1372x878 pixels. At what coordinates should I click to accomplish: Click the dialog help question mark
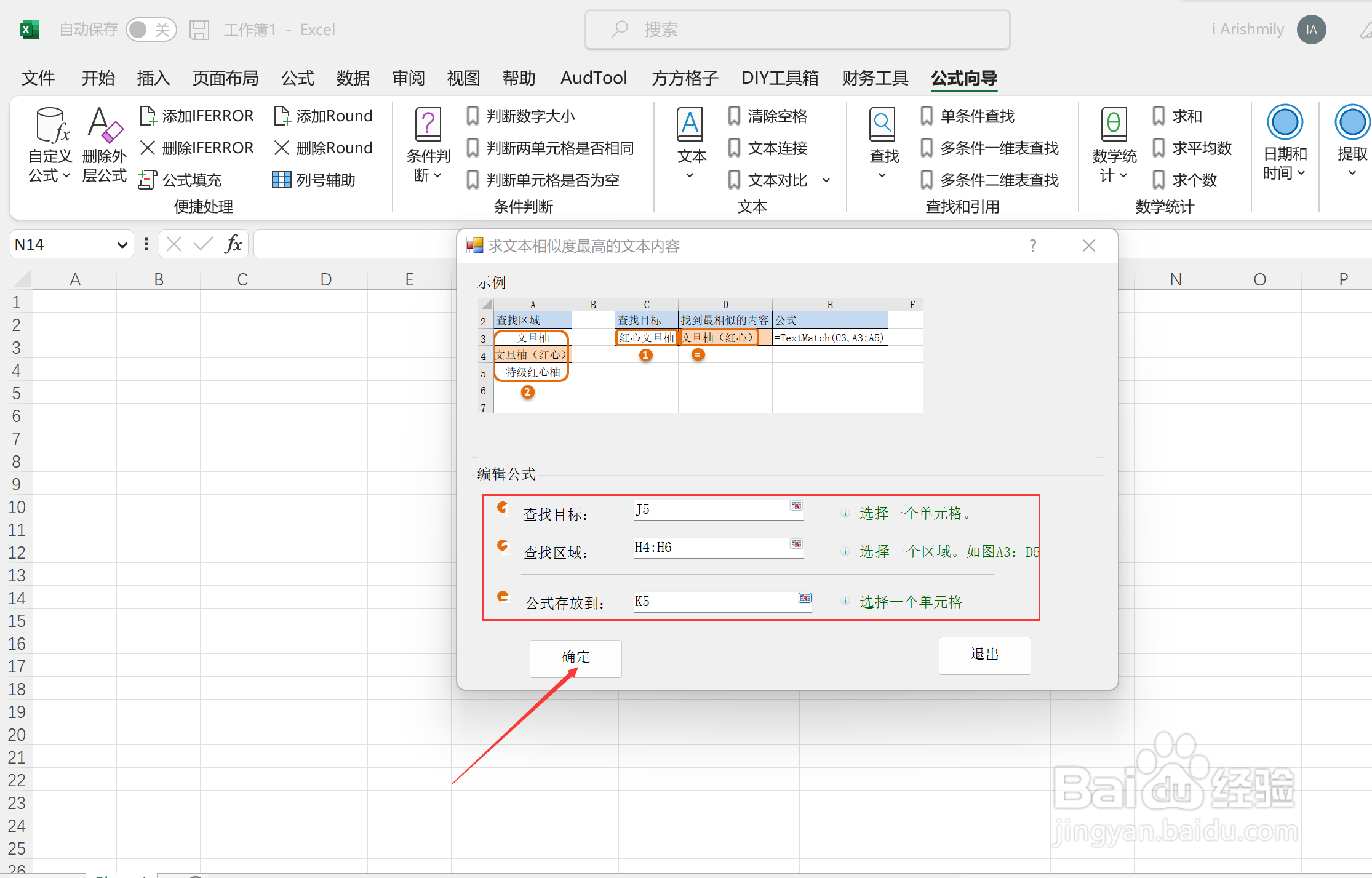tap(1032, 246)
